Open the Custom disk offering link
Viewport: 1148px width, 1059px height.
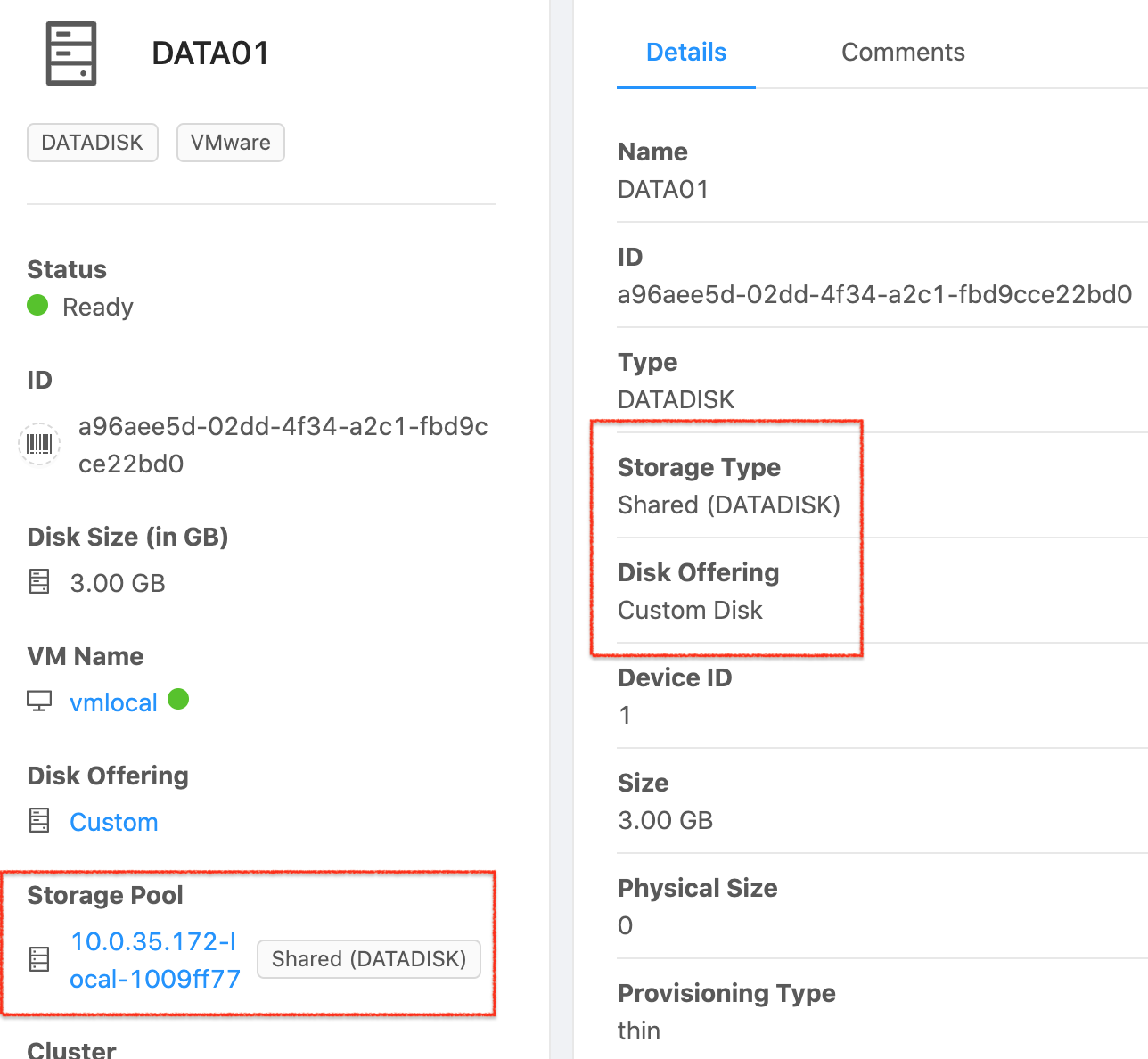[x=114, y=821]
